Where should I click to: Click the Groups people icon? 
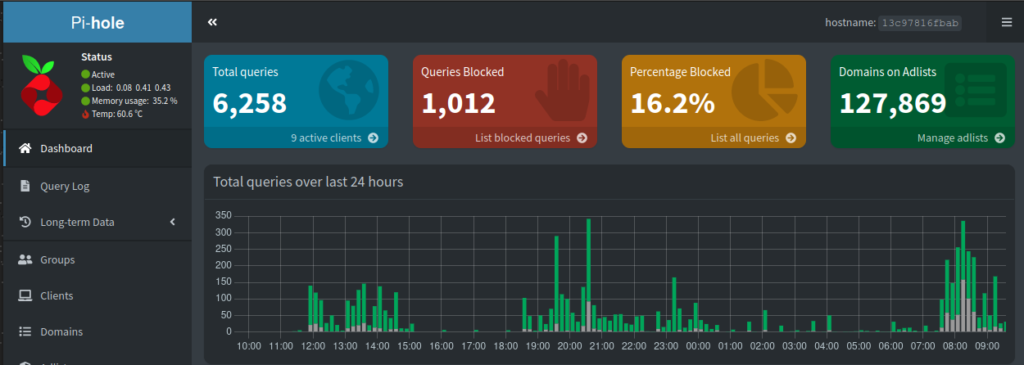pos(25,259)
